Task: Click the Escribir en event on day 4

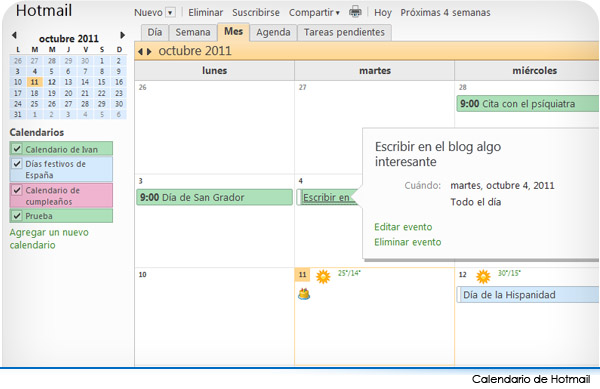Action: tap(326, 197)
